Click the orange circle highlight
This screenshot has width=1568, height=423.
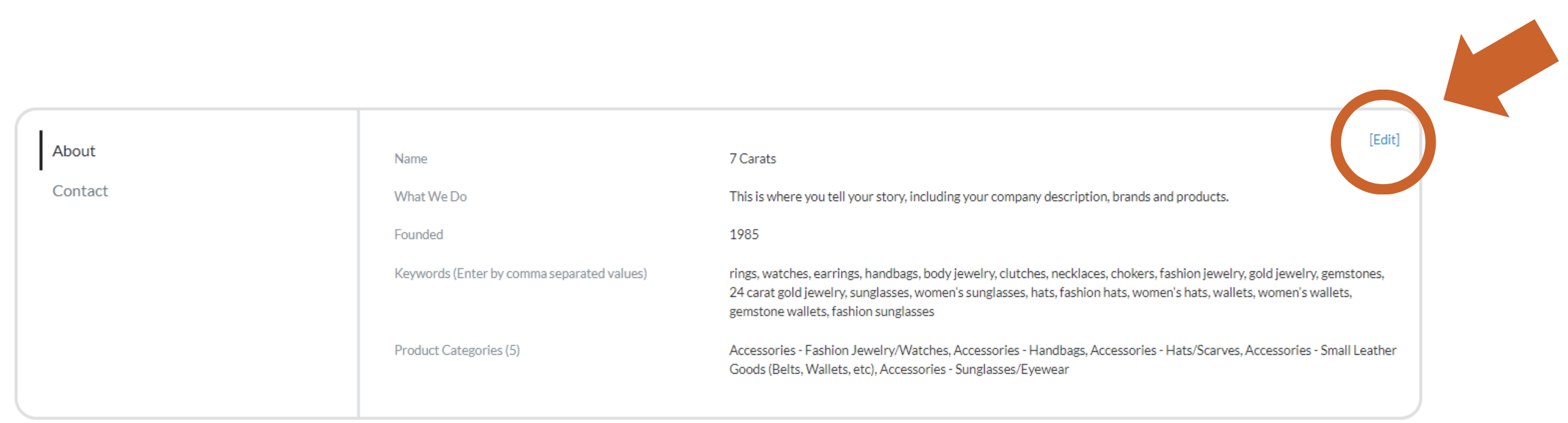[1383, 142]
